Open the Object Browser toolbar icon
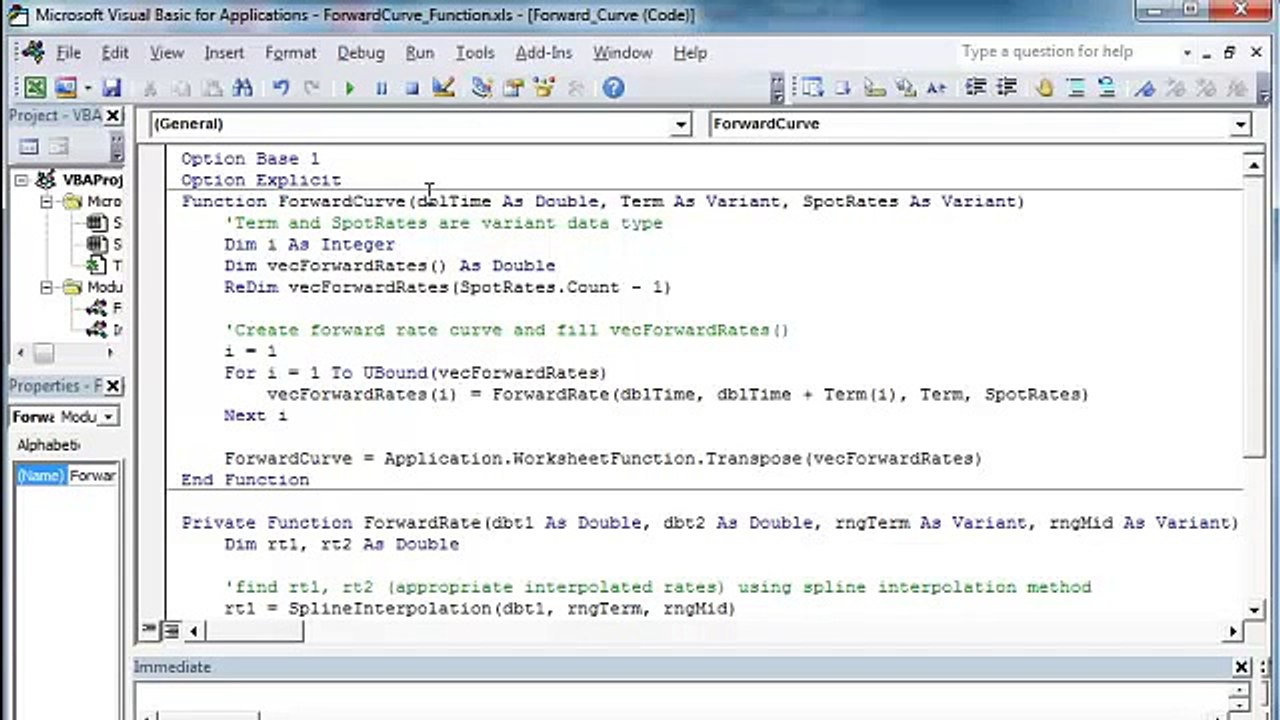 coord(545,88)
